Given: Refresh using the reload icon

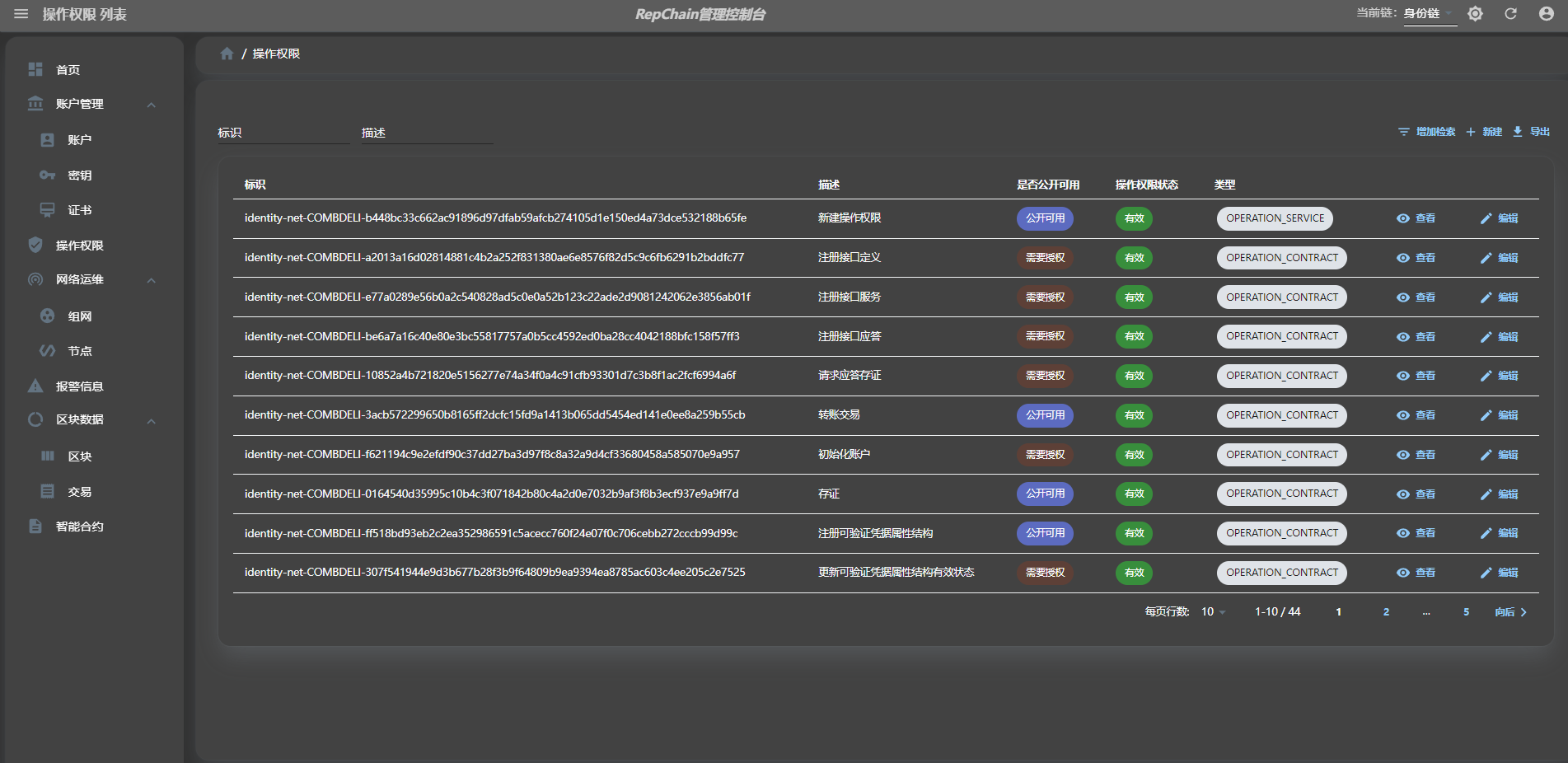Looking at the screenshot, I should (x=1510, y=14).
